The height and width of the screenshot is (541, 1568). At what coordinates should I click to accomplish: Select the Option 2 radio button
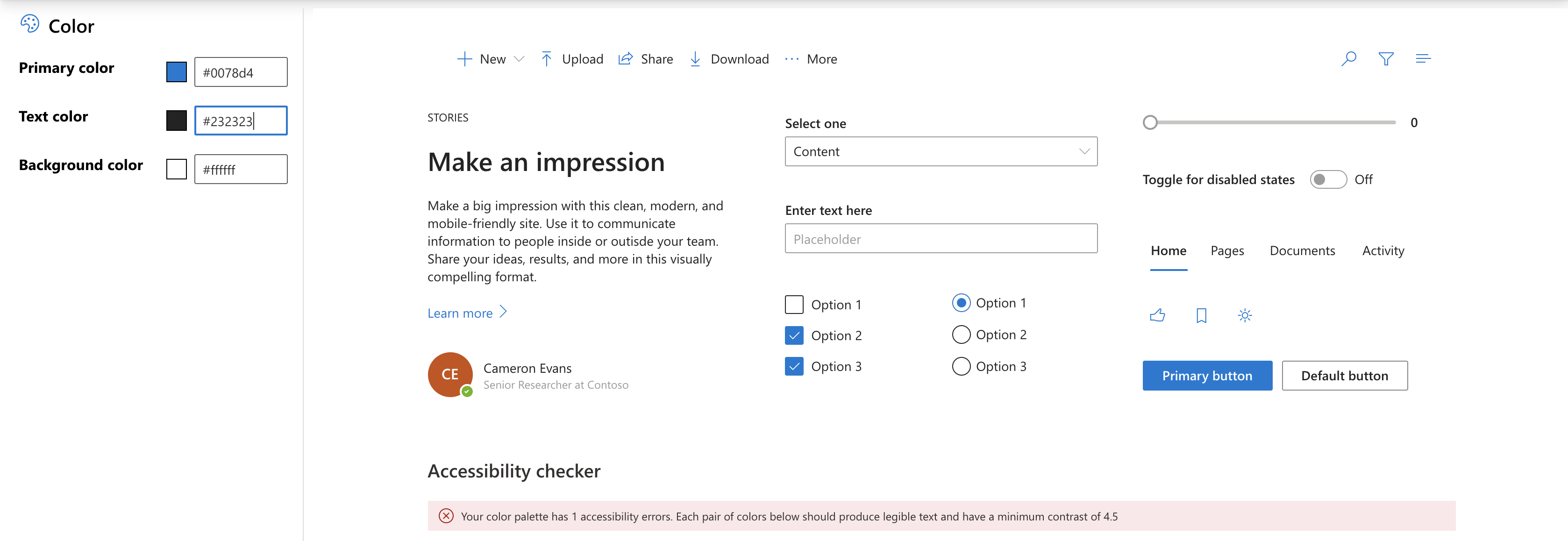point(961,334)
